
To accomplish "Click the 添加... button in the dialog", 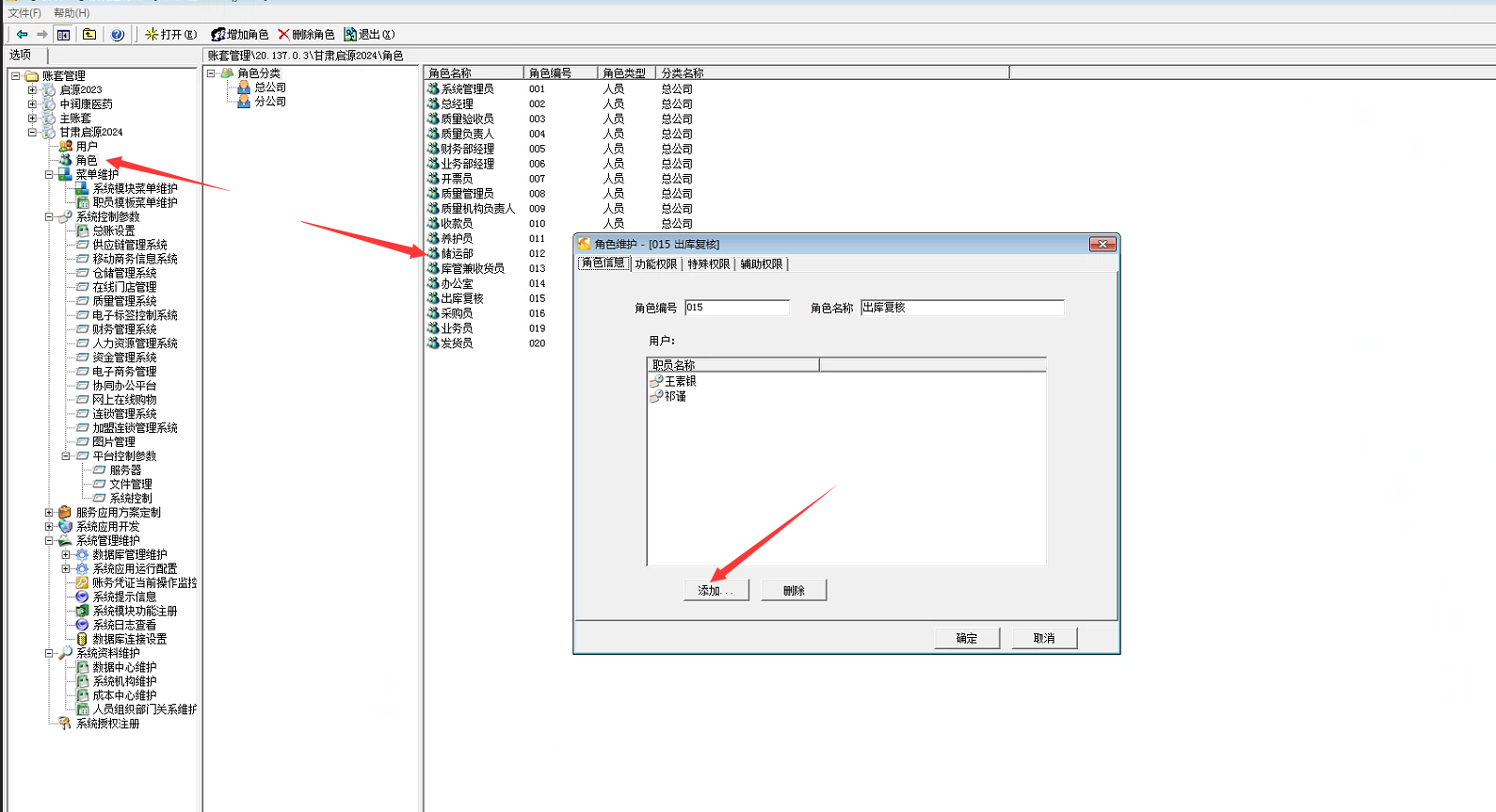I will [x=716, y=591].
